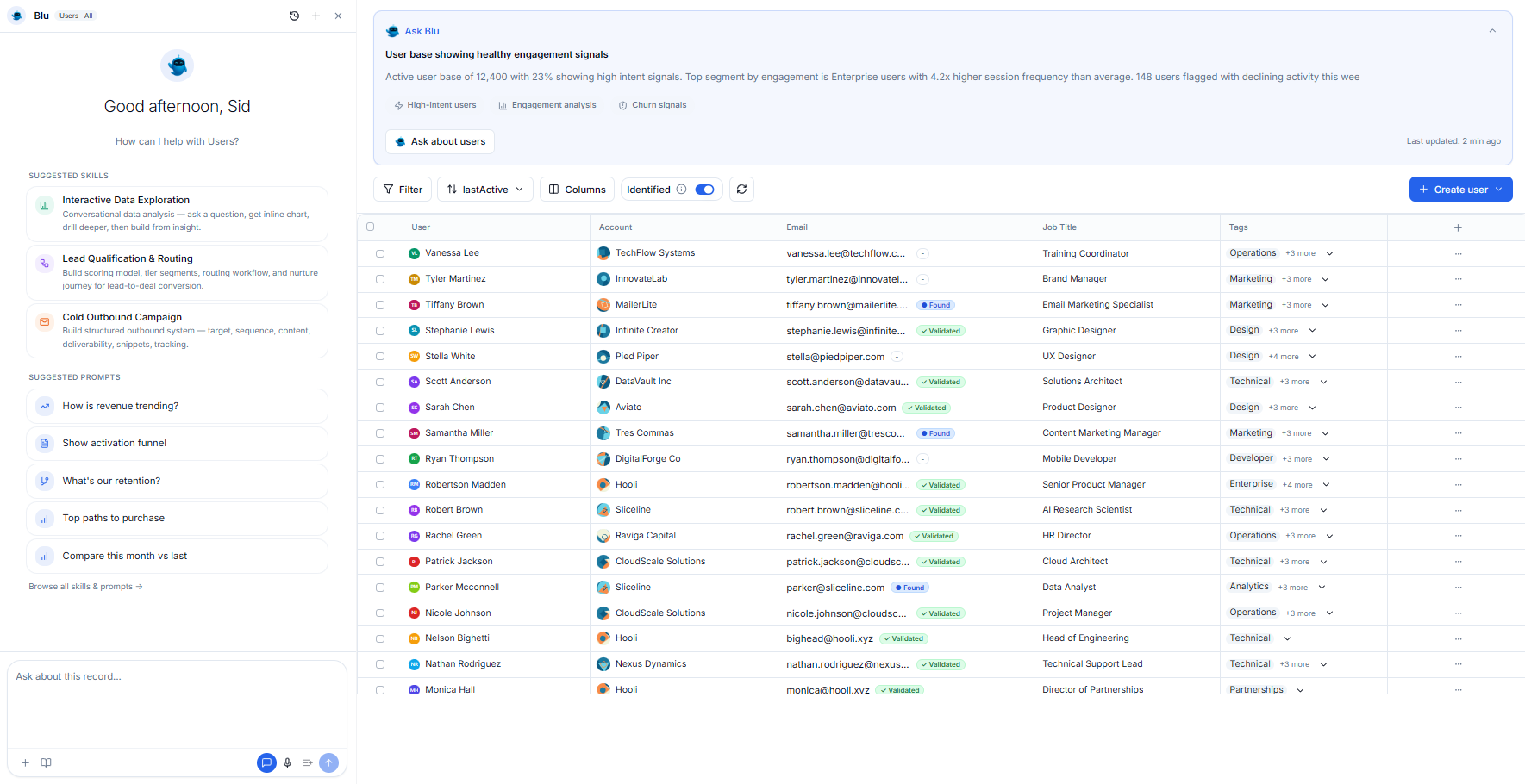Browse all skills and prompts
The height and width of the screenshot is (784, 1525).
coord(85,586)
